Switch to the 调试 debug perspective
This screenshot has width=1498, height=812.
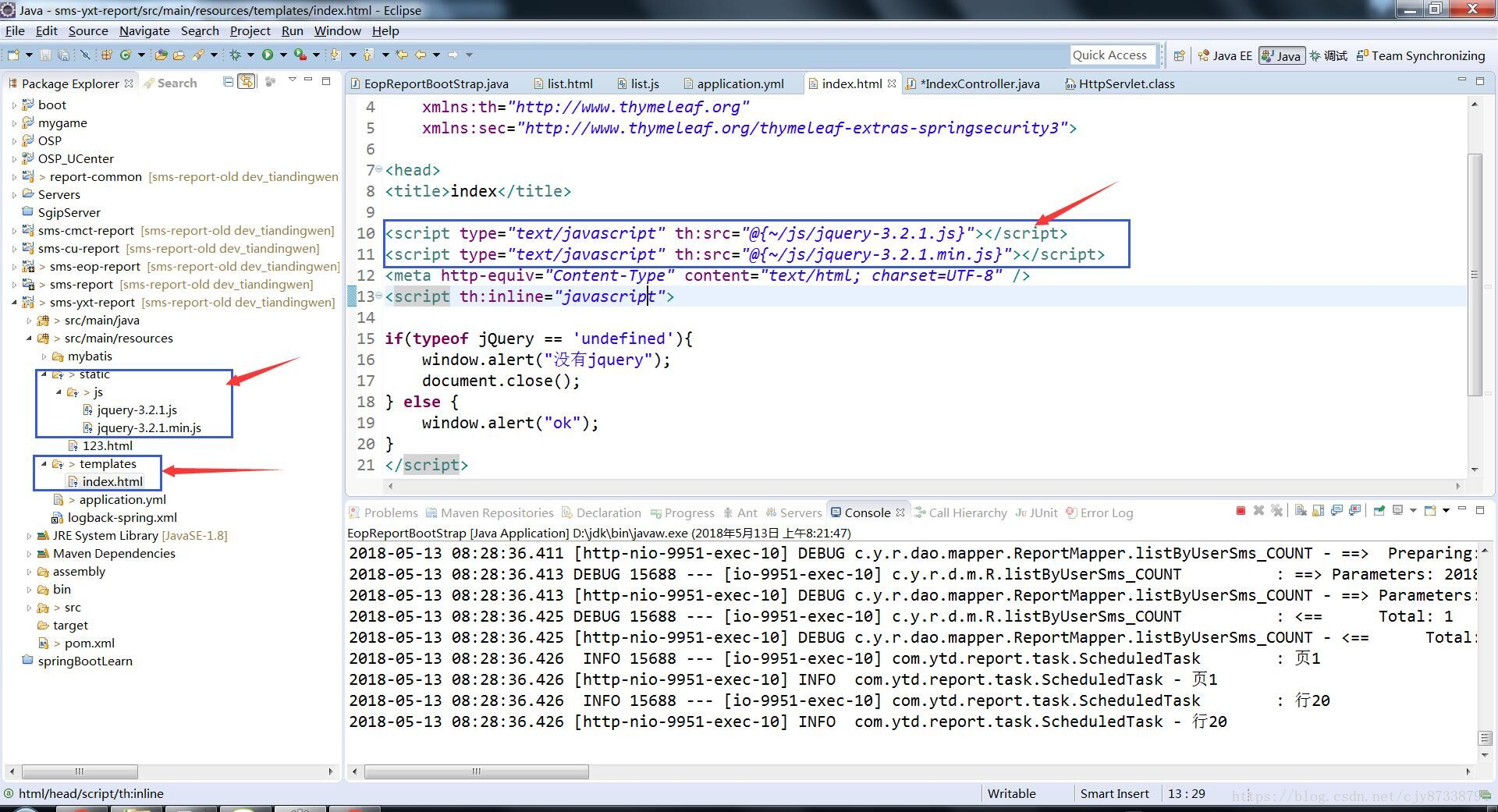coord(1329,55)
